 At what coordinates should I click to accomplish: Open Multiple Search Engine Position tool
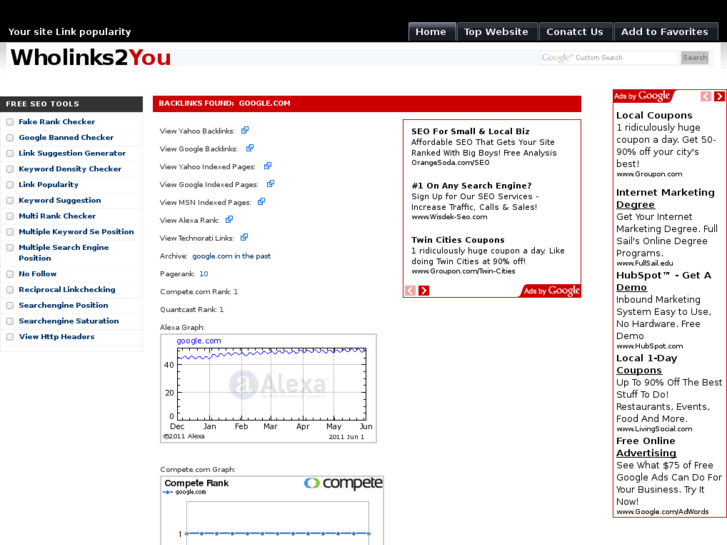coord(64,253)
